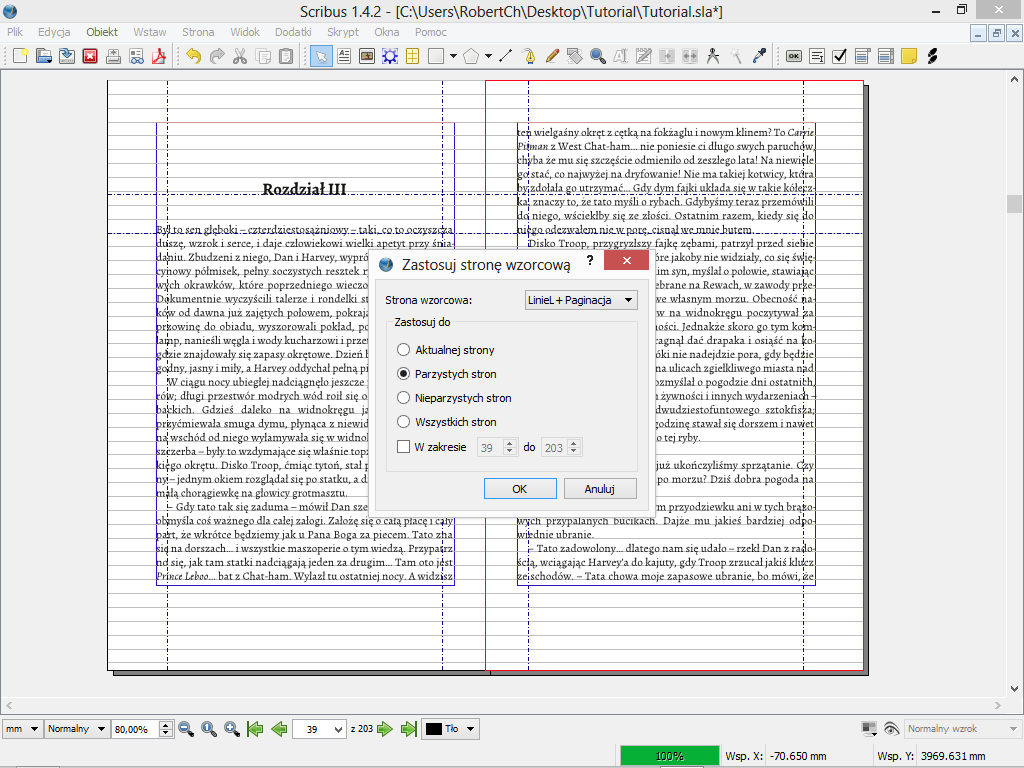
Task: Select the Image Frame tool
Action: (367, 56)
